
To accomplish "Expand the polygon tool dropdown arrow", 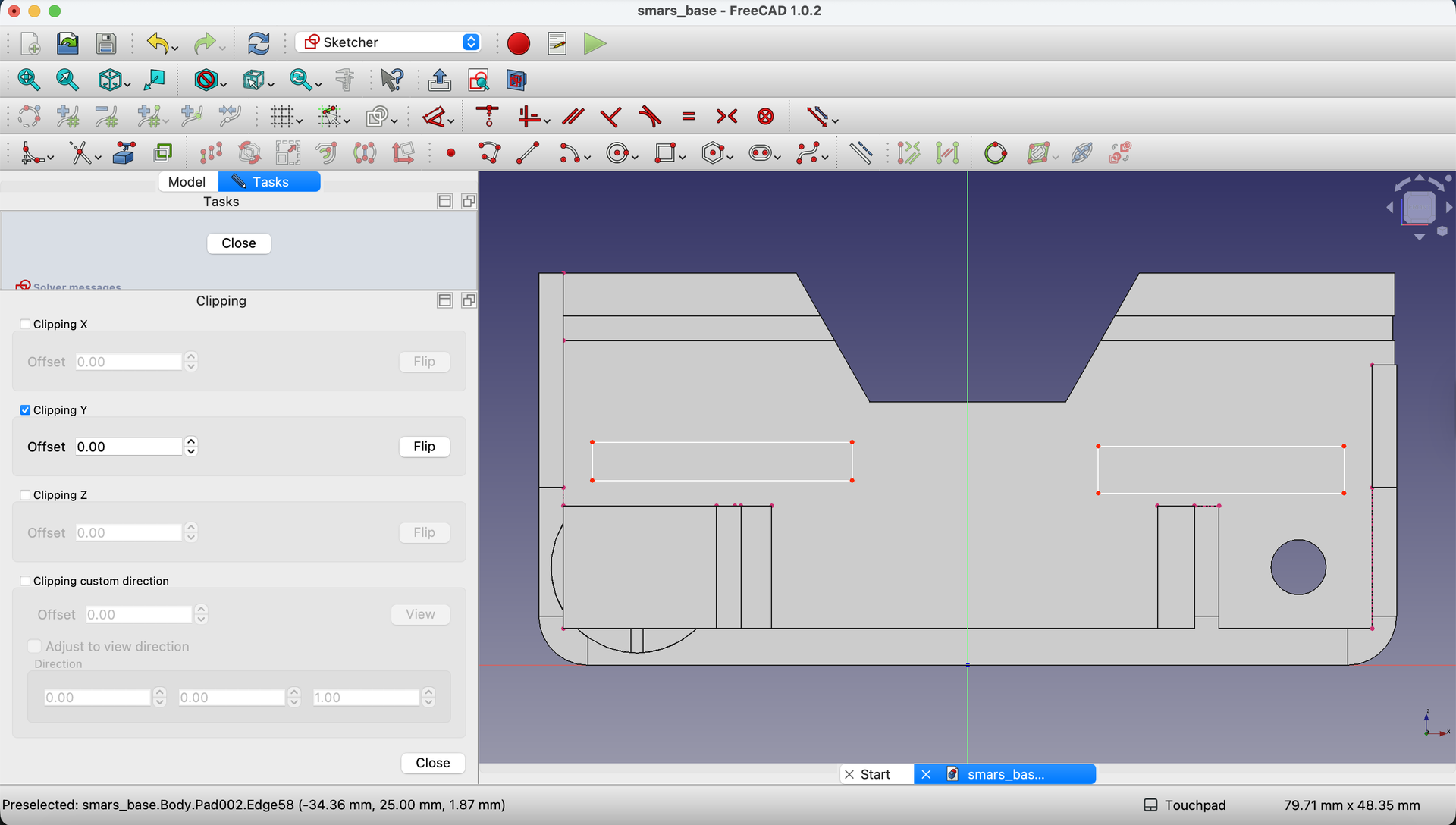I will (x=730, y=158).
